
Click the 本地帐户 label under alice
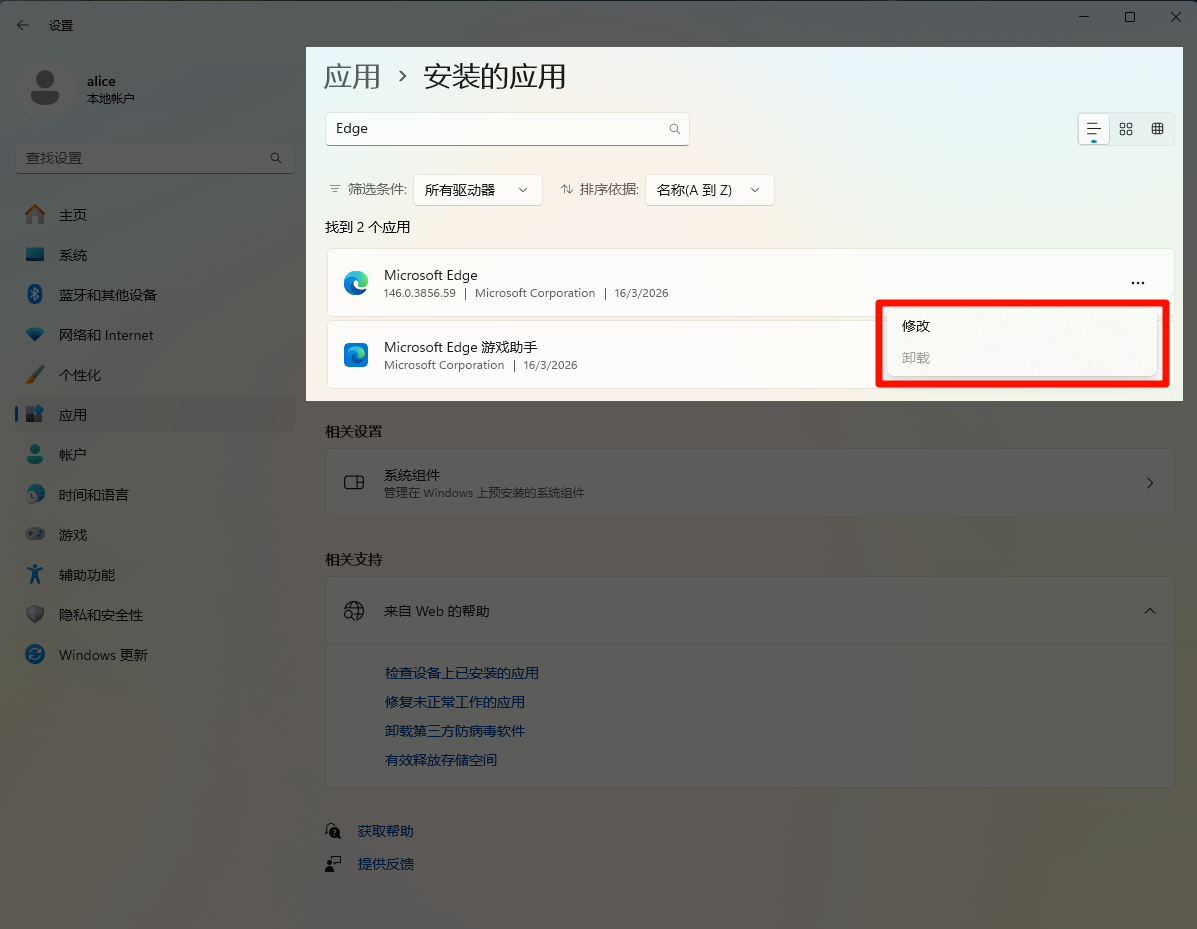[x=111, y=98]
